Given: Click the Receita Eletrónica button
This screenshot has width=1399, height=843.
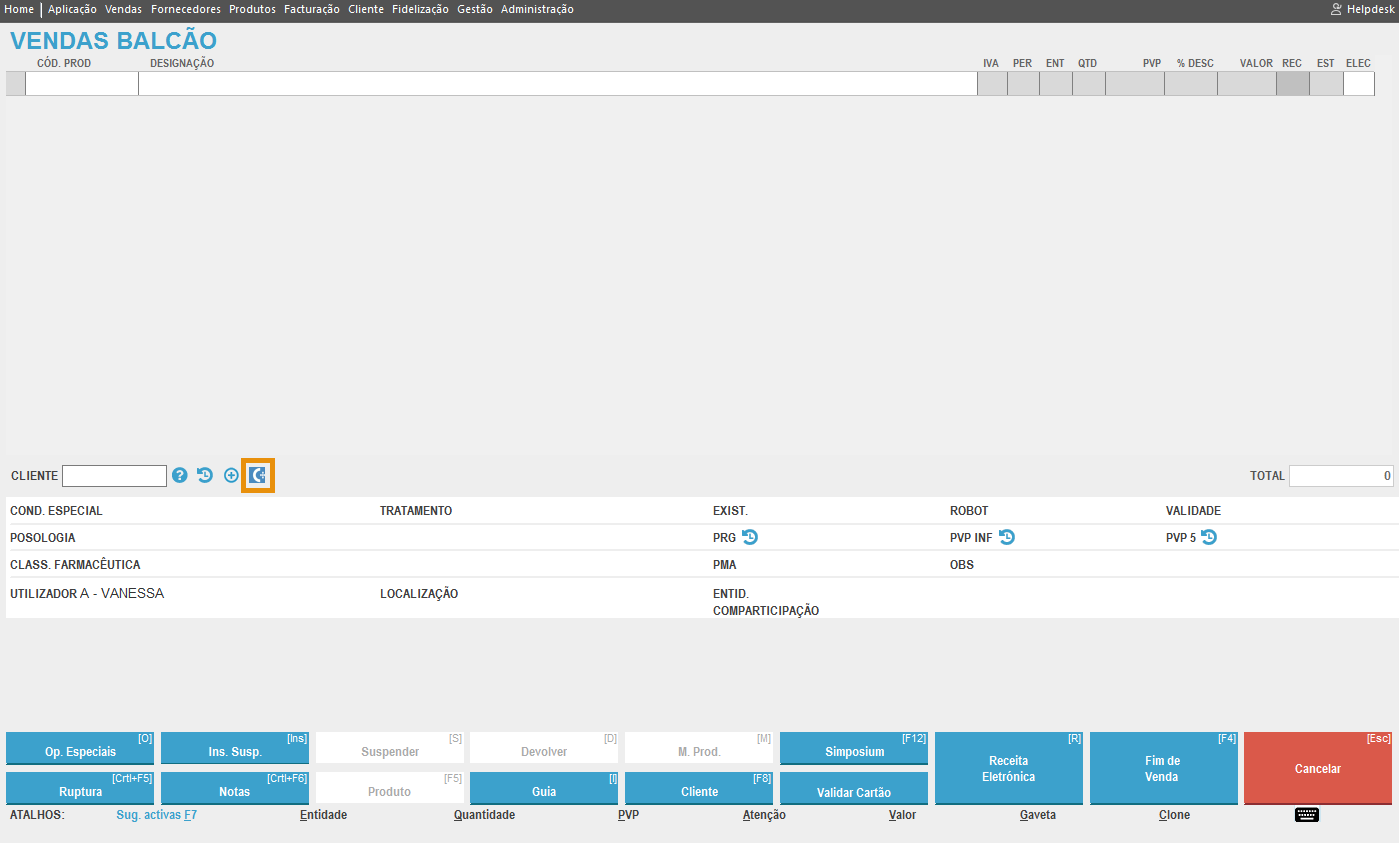Looking at the screenshot, I should pyautogui.click(x=1008, y=768).
